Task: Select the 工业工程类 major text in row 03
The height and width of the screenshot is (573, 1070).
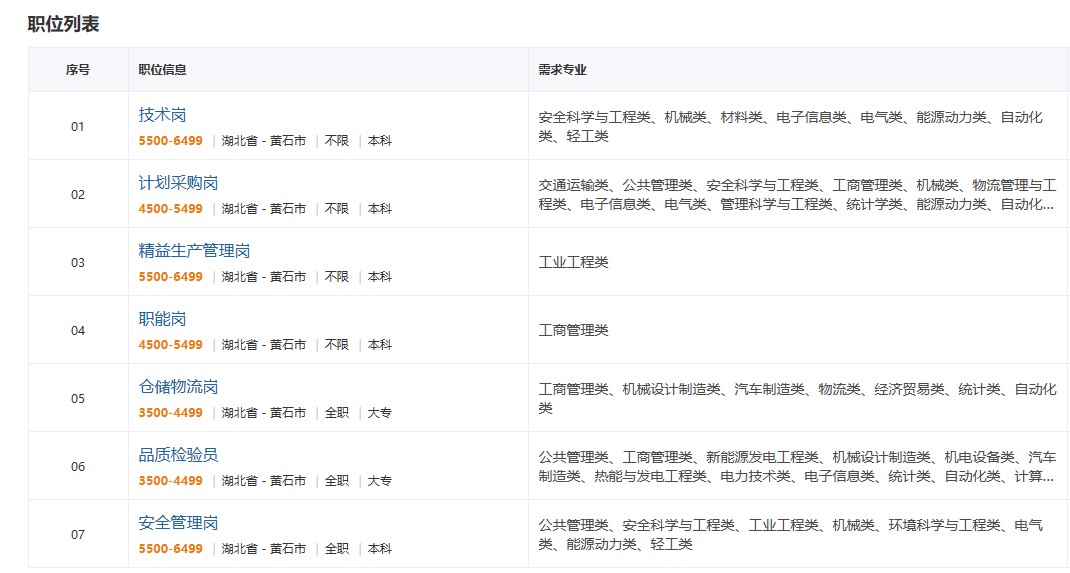Action: pos(573,262)
